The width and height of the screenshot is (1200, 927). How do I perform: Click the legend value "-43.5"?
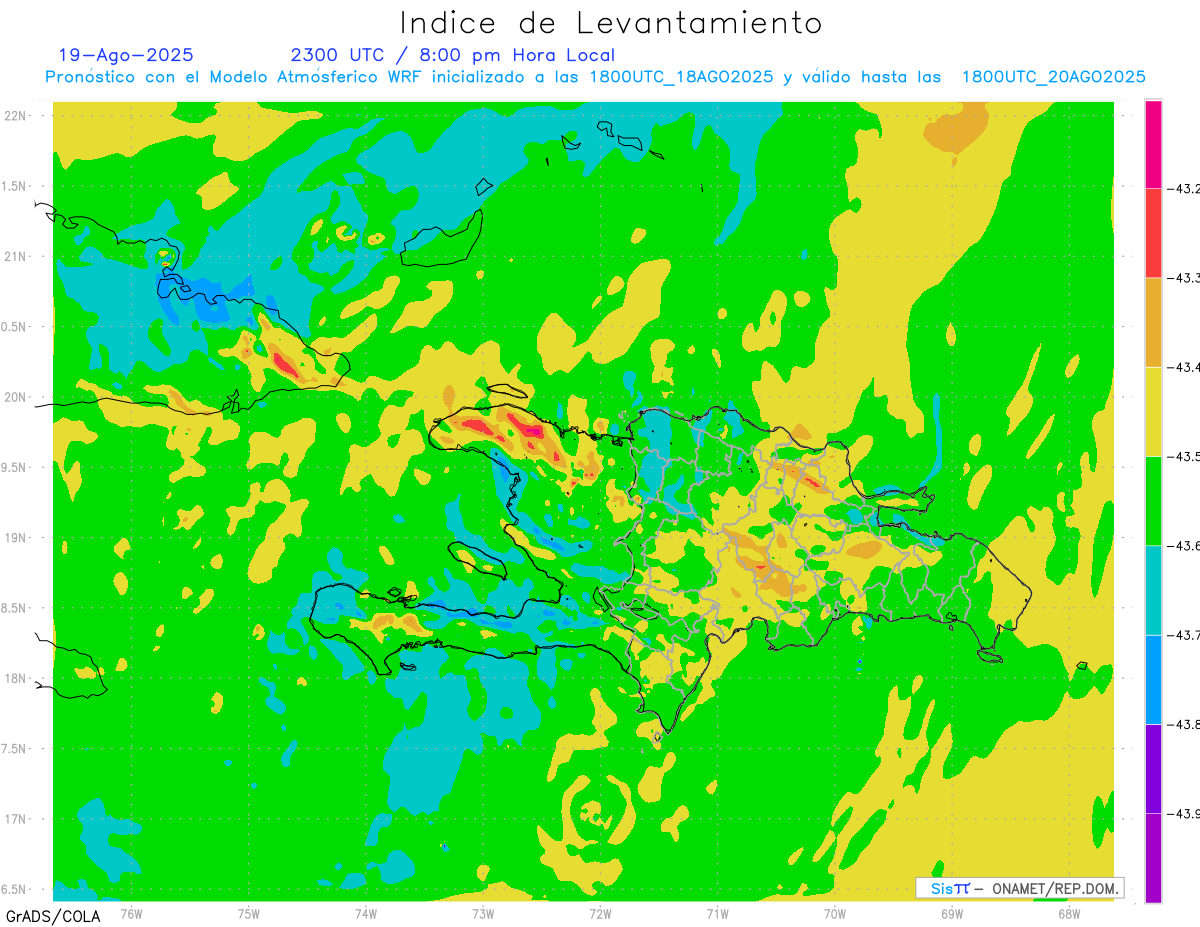[x=1184, y=456]
